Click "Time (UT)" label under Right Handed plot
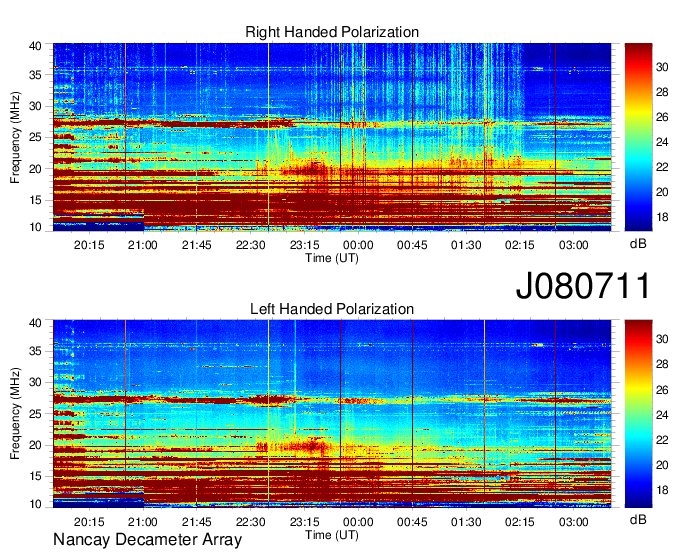 [x=332, y=258]
